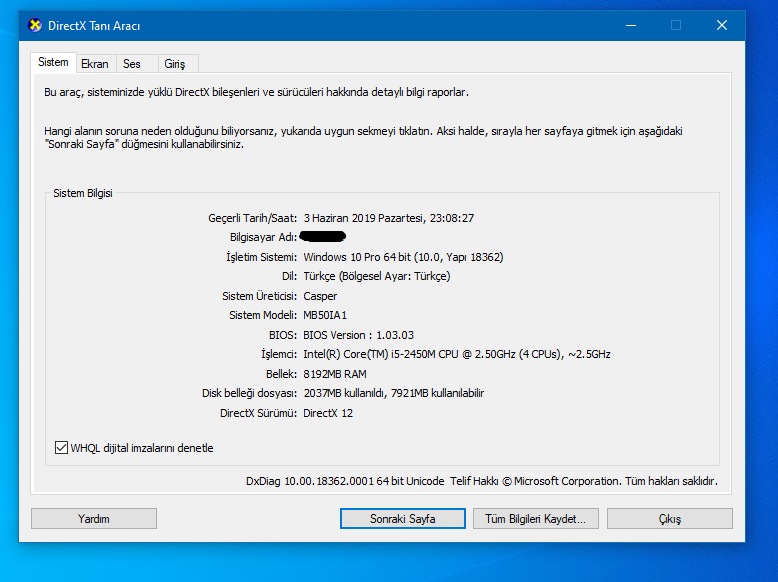
Task: Click Tüm Bilgileri Kaydet button
Action: coord(535,518)
